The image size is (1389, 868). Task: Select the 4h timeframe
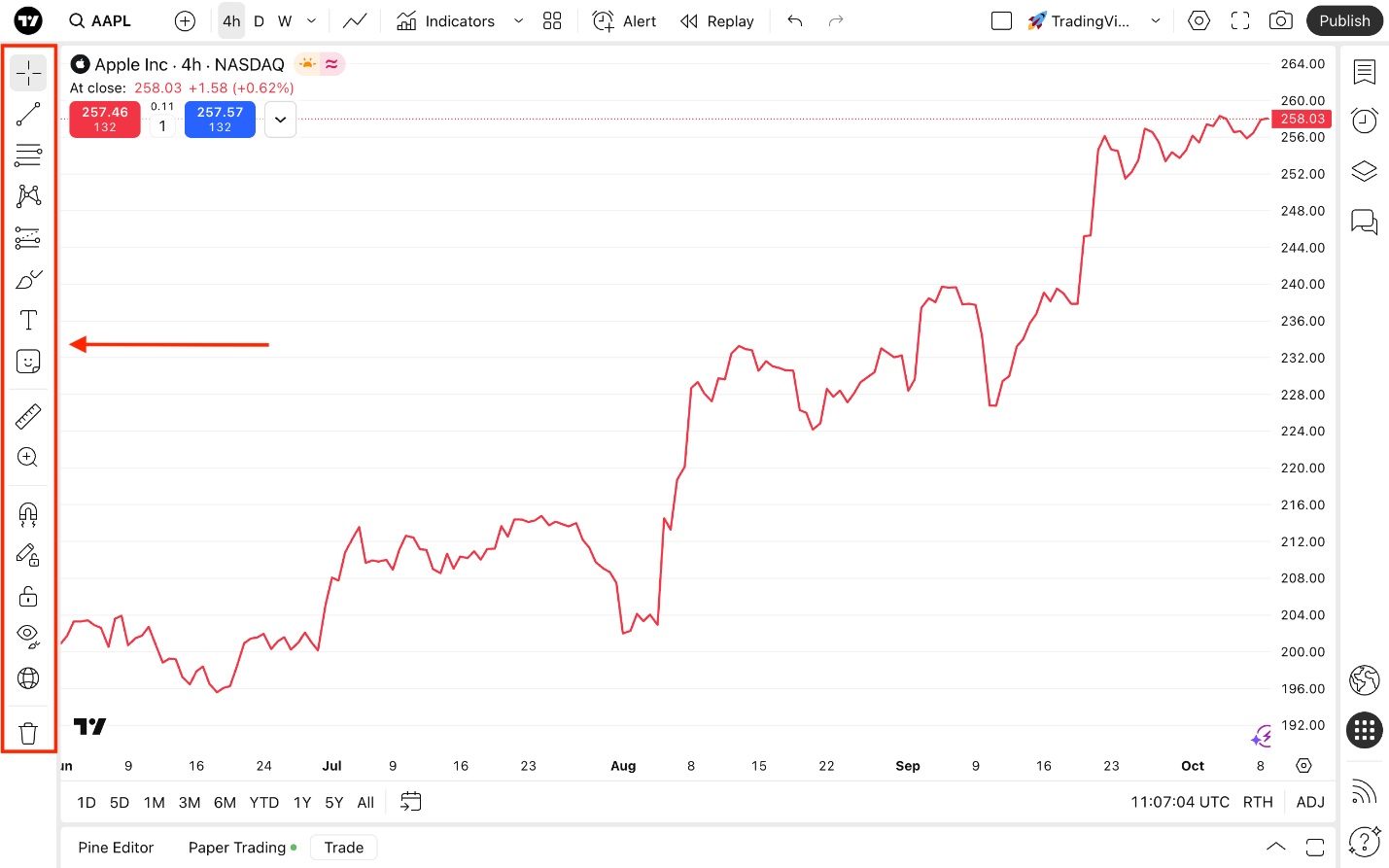click(231, 20)
